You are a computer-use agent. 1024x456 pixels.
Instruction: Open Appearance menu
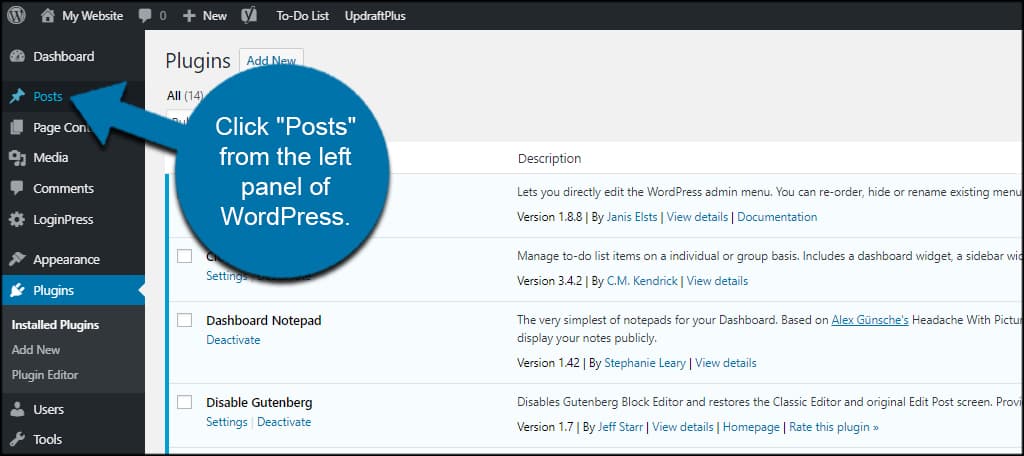[66, 259]
